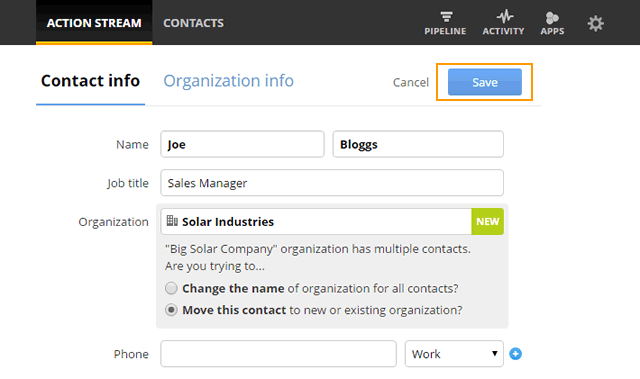Click the blue plus icon beside Phone
The height and width of the screenshot is (379, 640).
pyautogui.click(x=516, y=354)
